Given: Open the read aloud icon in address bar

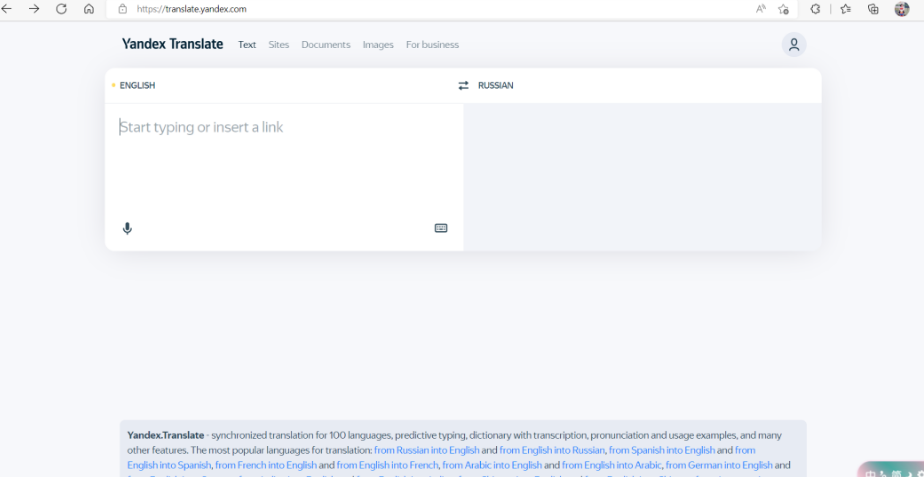Looking at the screenshot, I should (761, 9).
